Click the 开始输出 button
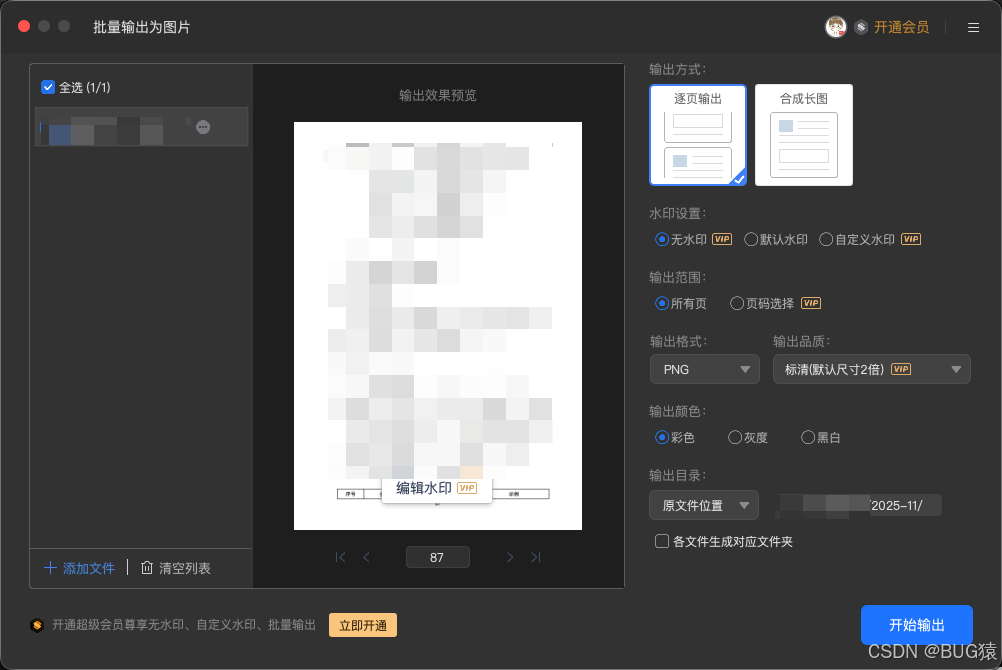 coord(916,624)
